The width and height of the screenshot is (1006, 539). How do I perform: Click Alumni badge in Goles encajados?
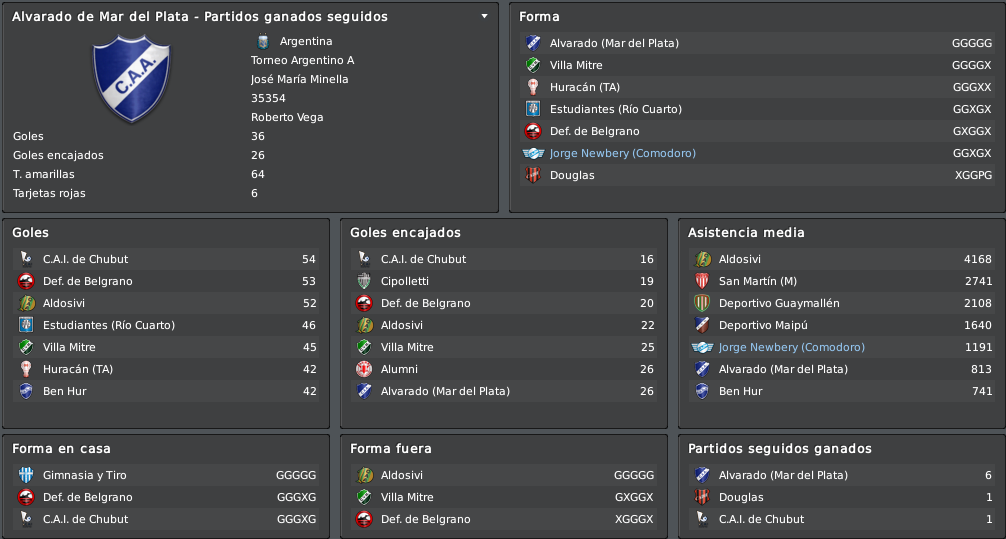pos(364,369)
